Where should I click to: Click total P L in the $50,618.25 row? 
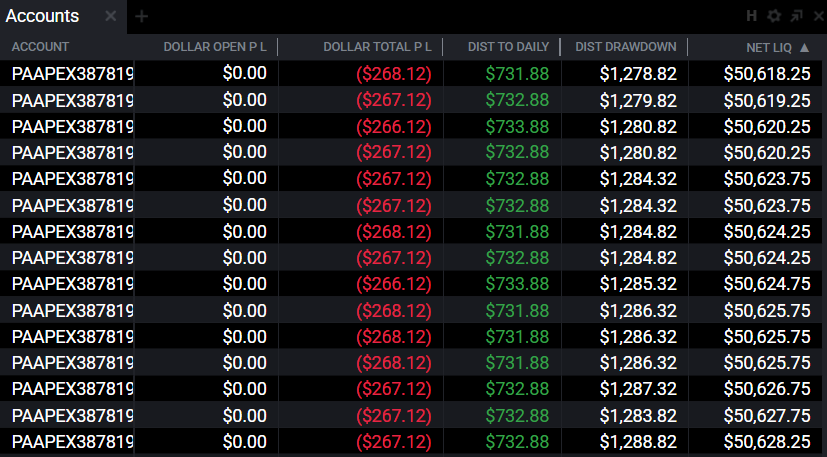tap(394, 73)
